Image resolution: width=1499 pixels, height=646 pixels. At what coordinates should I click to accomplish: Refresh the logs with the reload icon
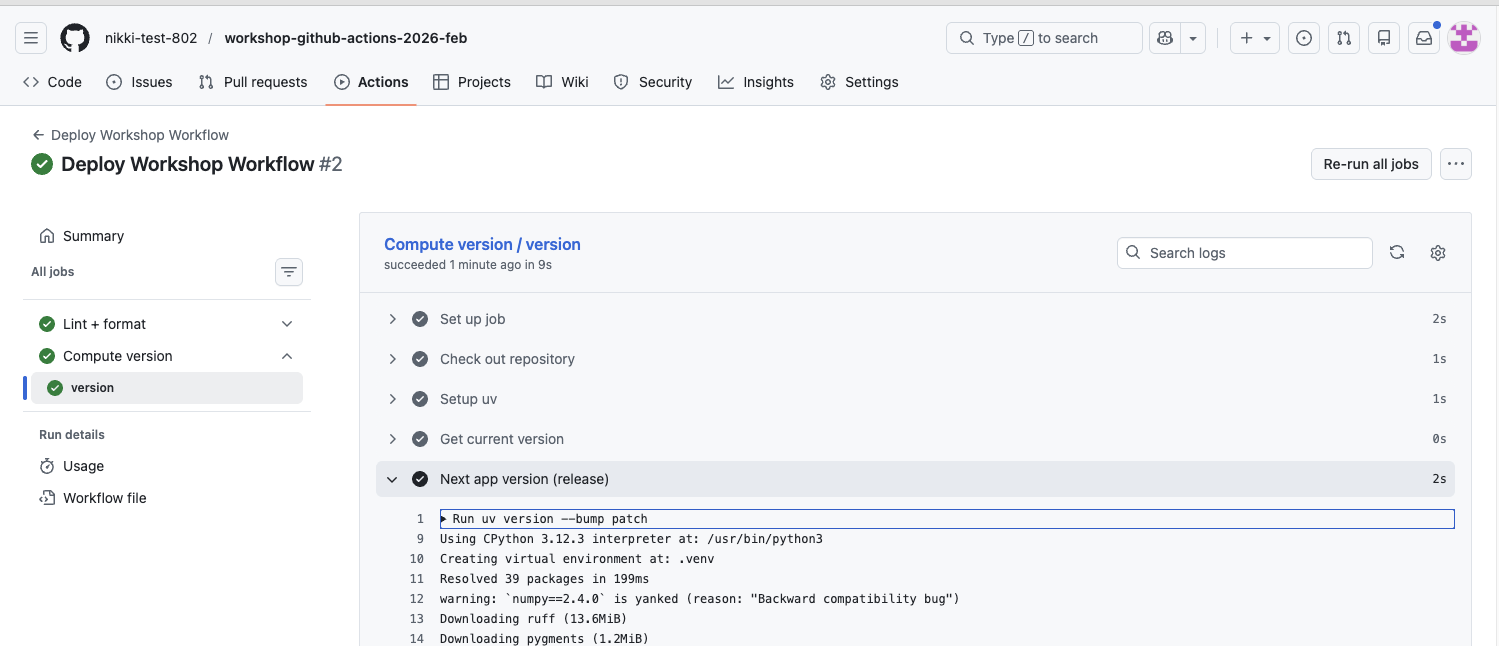point(1396,252)
